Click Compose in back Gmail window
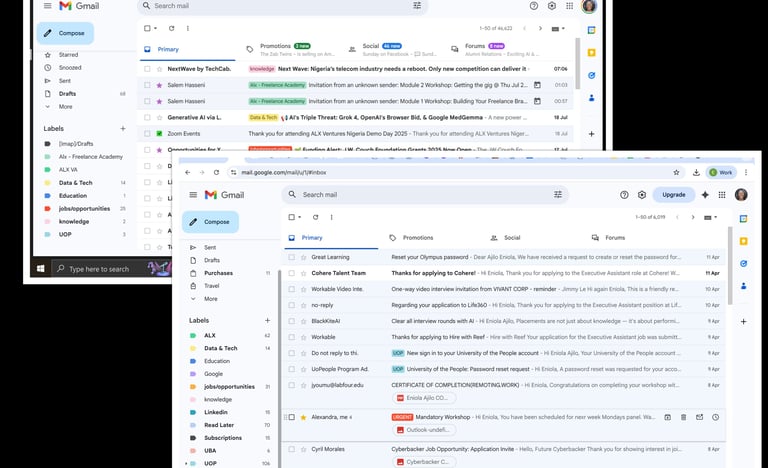This screenshot has height=468, width=768. 65,33
